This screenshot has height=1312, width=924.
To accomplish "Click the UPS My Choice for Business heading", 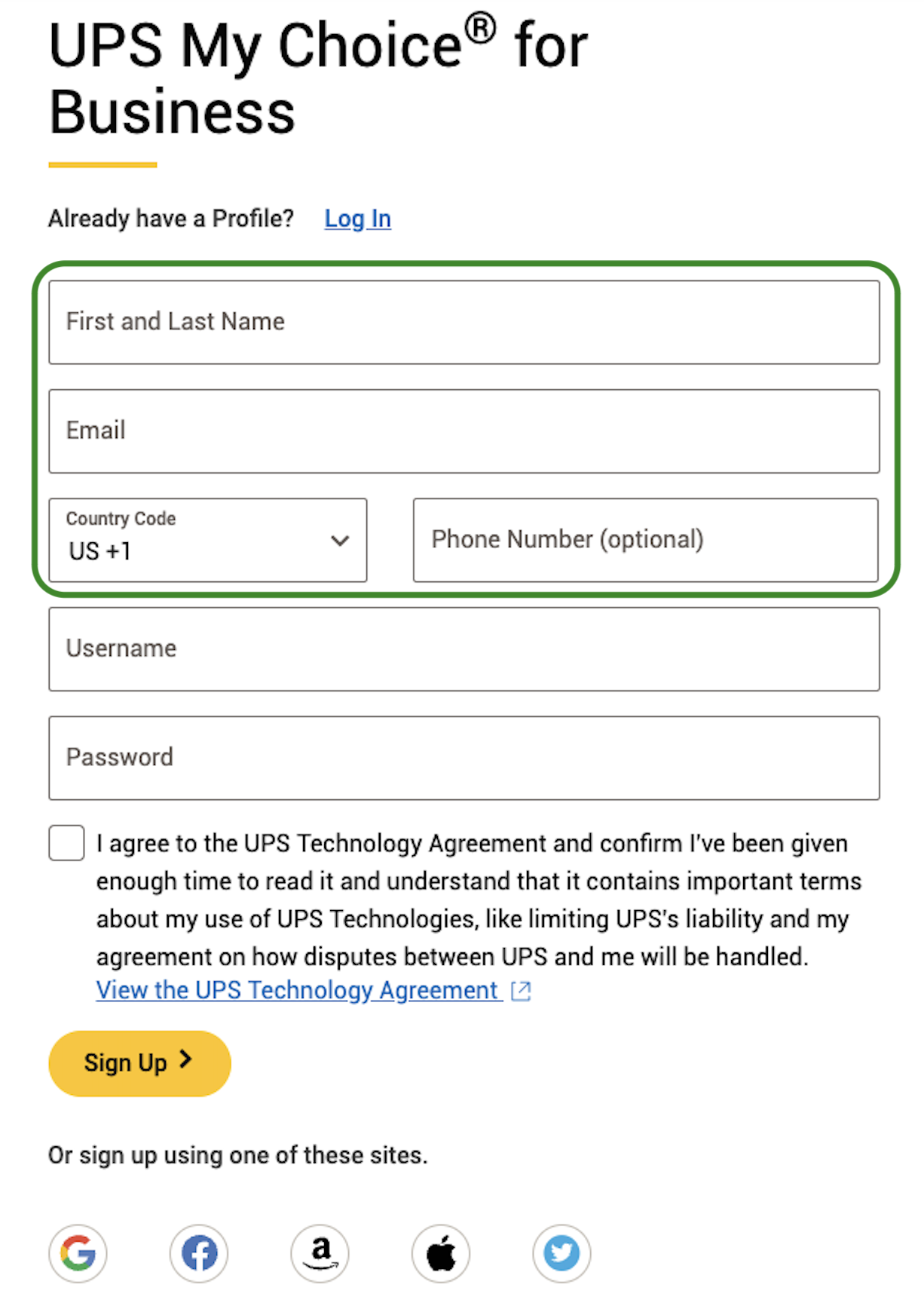I will 317,78.
